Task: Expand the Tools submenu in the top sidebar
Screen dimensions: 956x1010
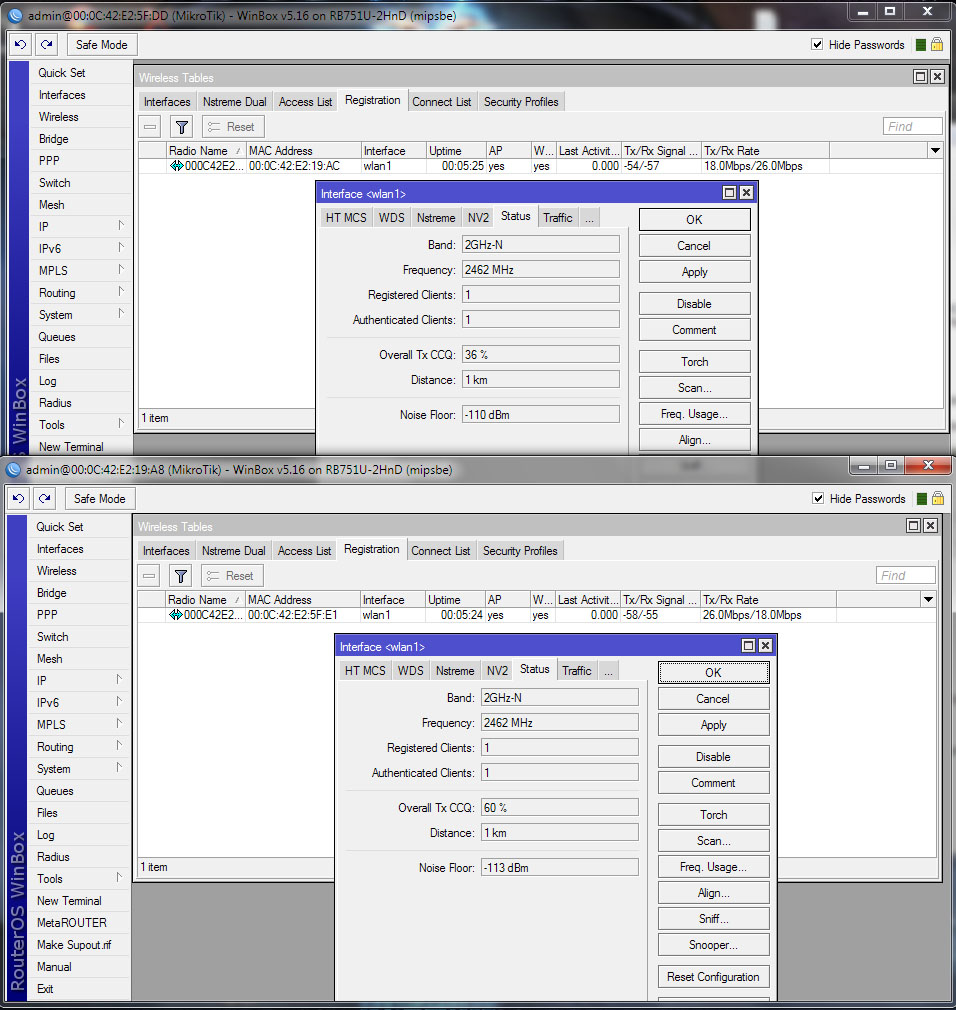Action: coord(121,424)
